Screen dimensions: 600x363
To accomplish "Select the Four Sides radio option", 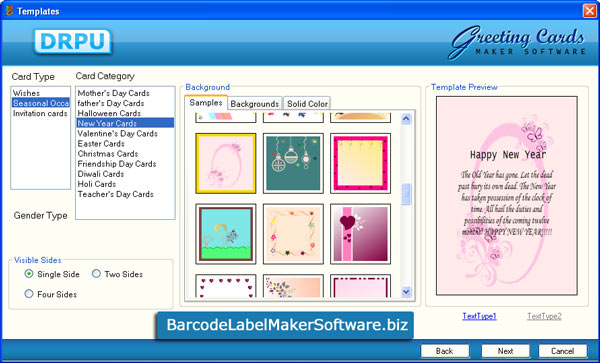I will click(29, 294).
